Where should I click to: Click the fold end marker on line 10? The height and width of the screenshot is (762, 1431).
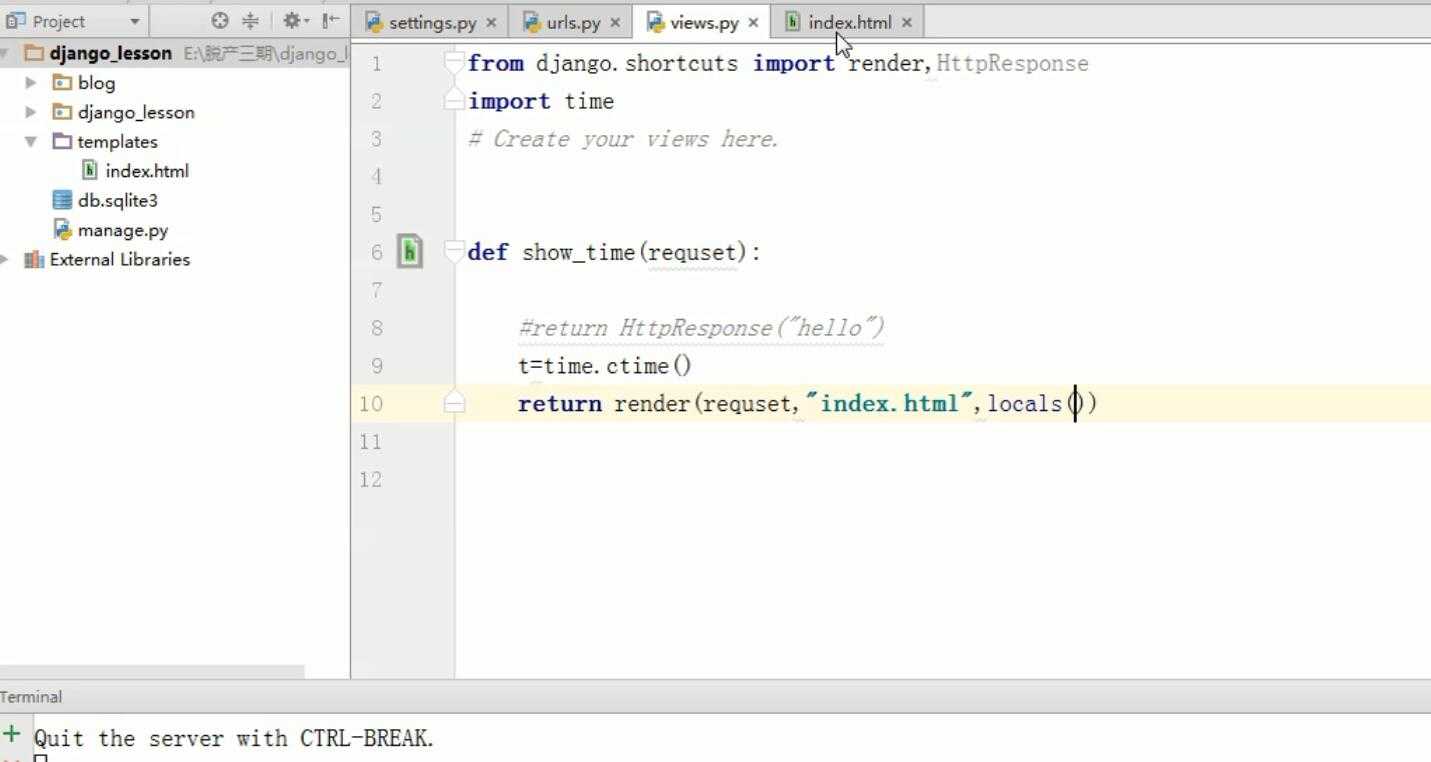[454, 403]
